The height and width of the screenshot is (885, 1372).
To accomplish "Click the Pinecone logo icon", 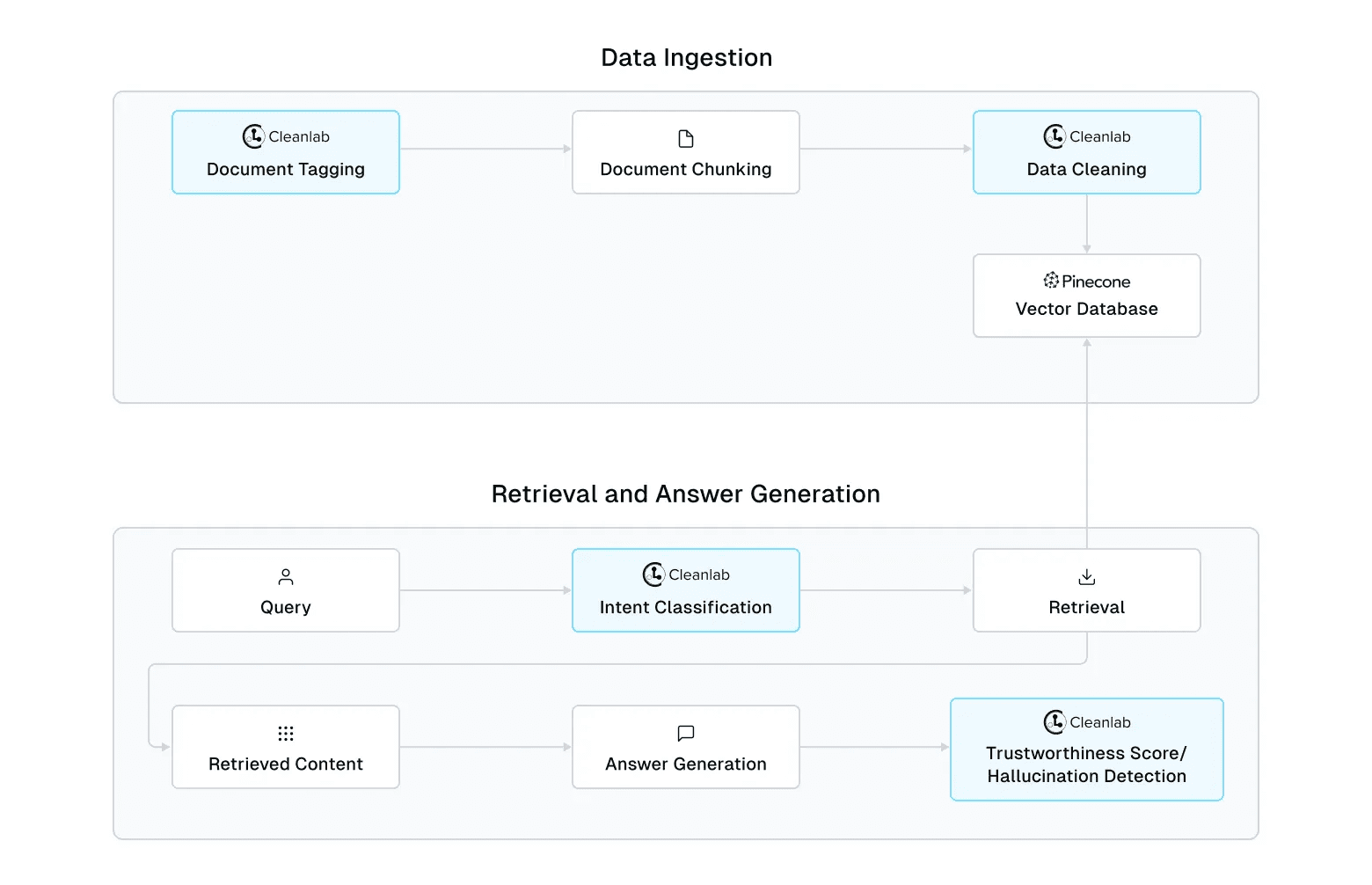I will point(1051,281).
